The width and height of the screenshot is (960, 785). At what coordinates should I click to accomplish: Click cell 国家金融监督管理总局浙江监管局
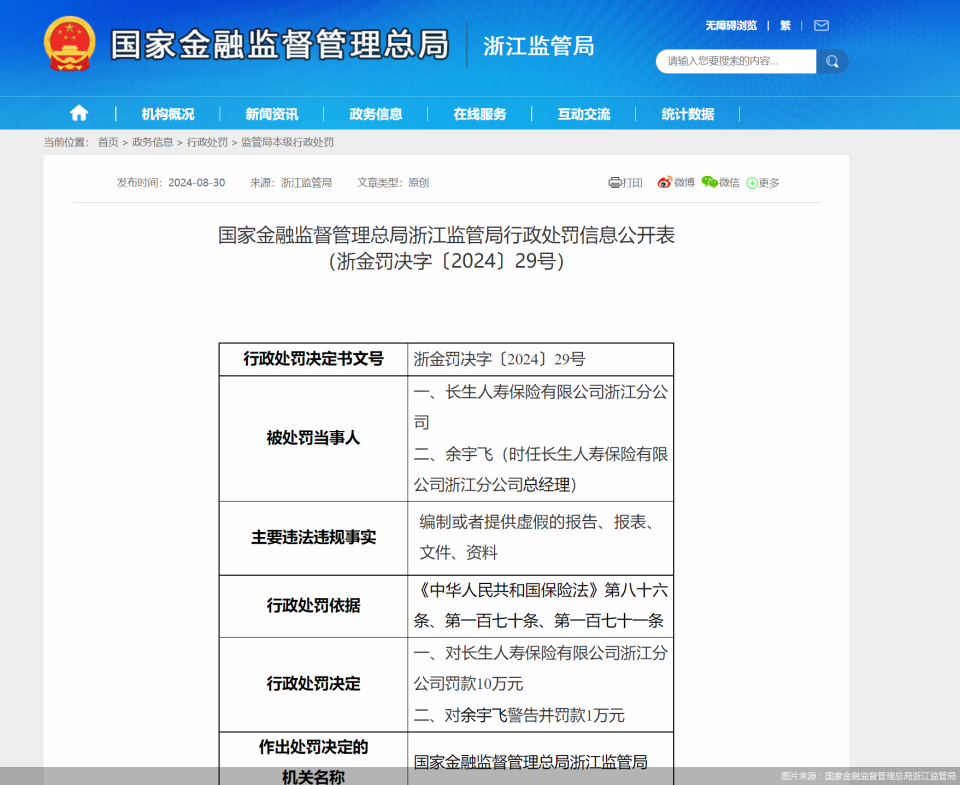[x=530, y=762]
